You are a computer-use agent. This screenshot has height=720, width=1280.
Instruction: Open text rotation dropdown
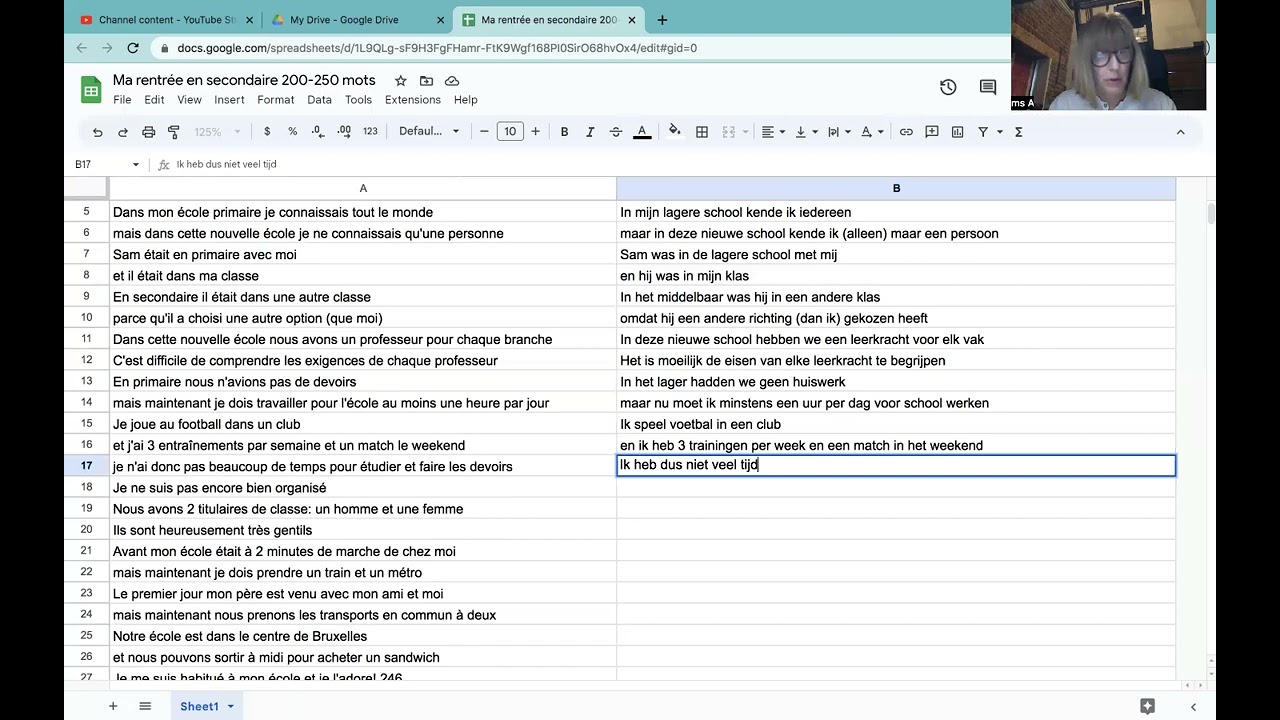point(872,132)
